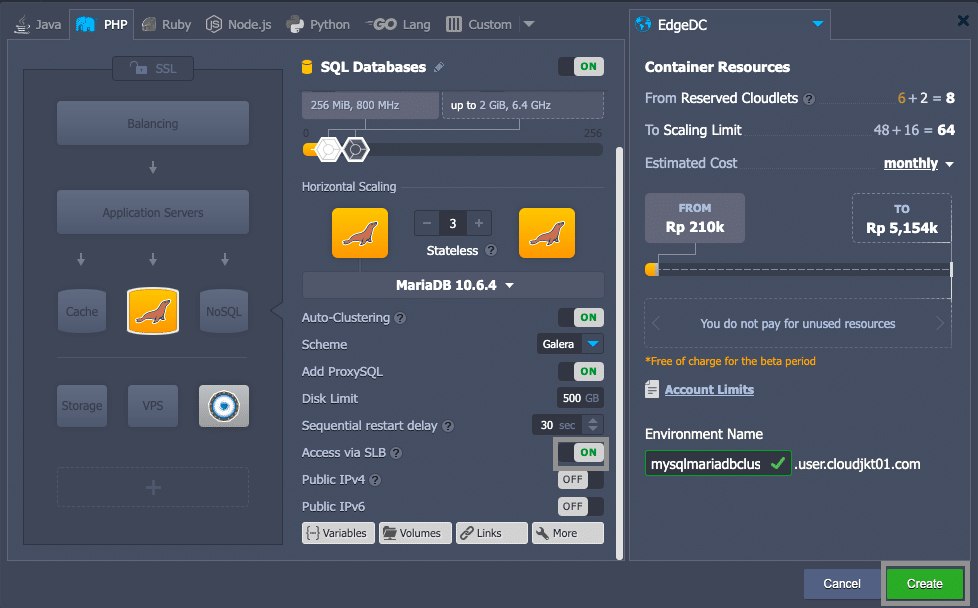Click the left MariaDB seal node icon

(x=360, y=233)
